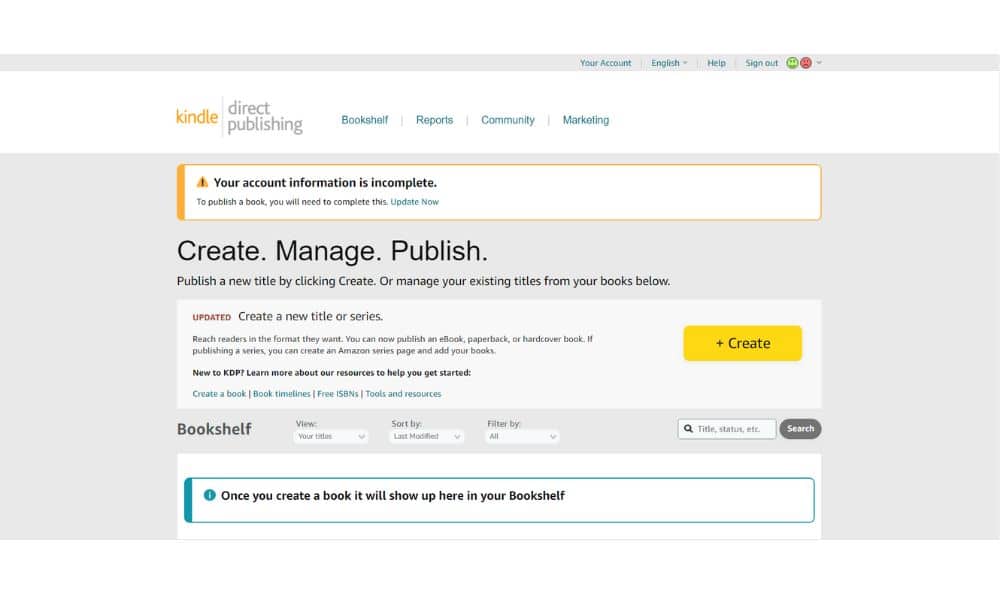Click the yellow + Create button

[x=742, y=343]
